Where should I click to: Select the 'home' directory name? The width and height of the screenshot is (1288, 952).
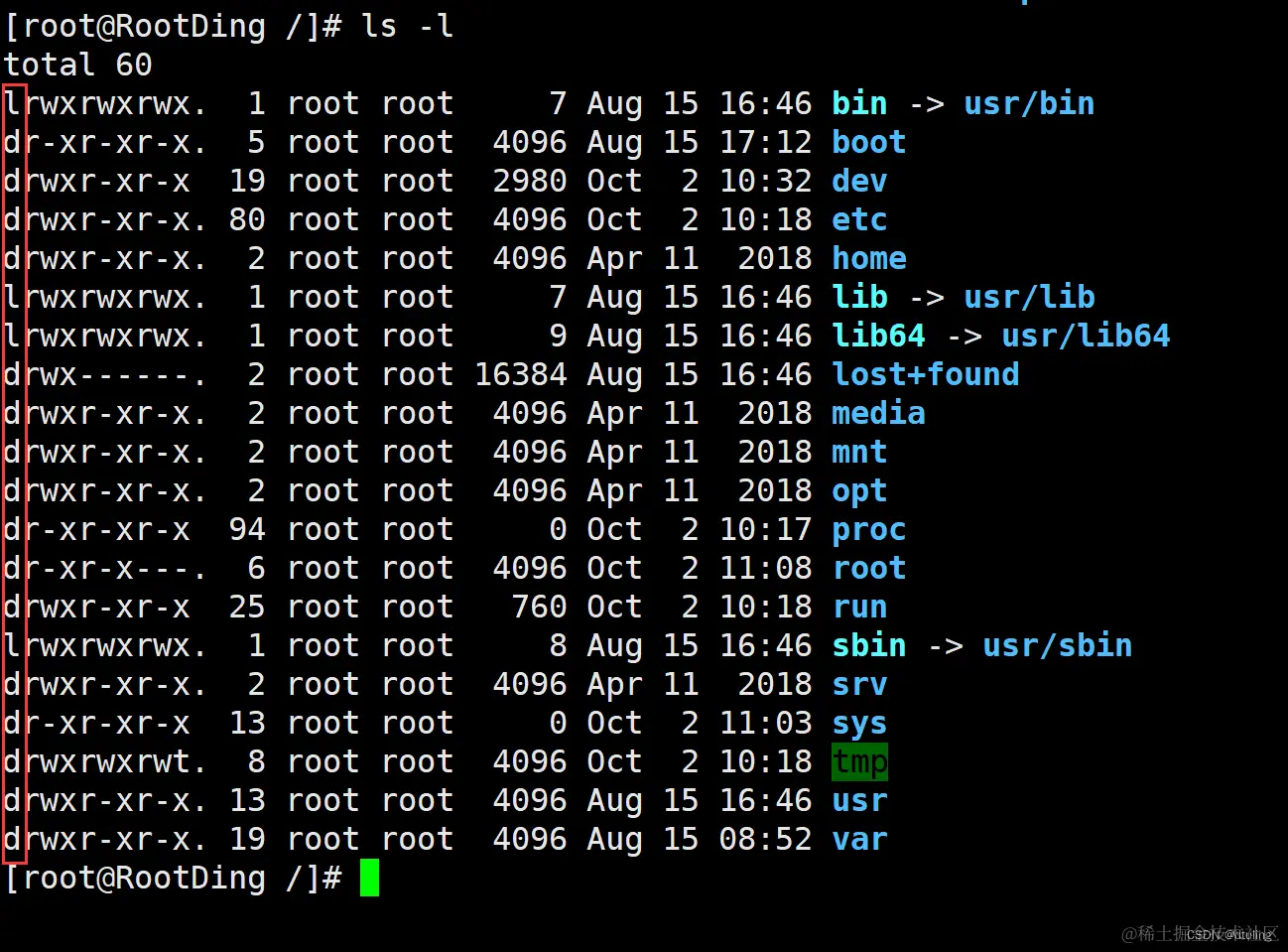click(868, 258)
